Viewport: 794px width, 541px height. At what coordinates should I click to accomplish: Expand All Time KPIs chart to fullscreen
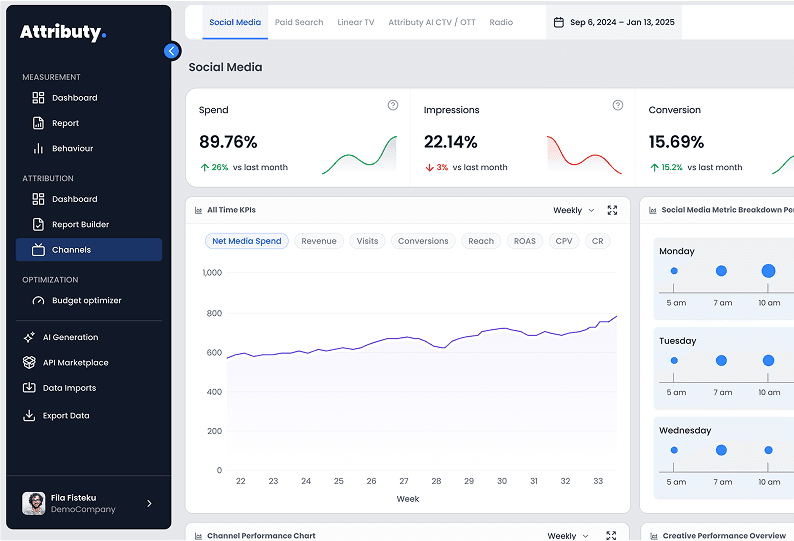(612, 211)
